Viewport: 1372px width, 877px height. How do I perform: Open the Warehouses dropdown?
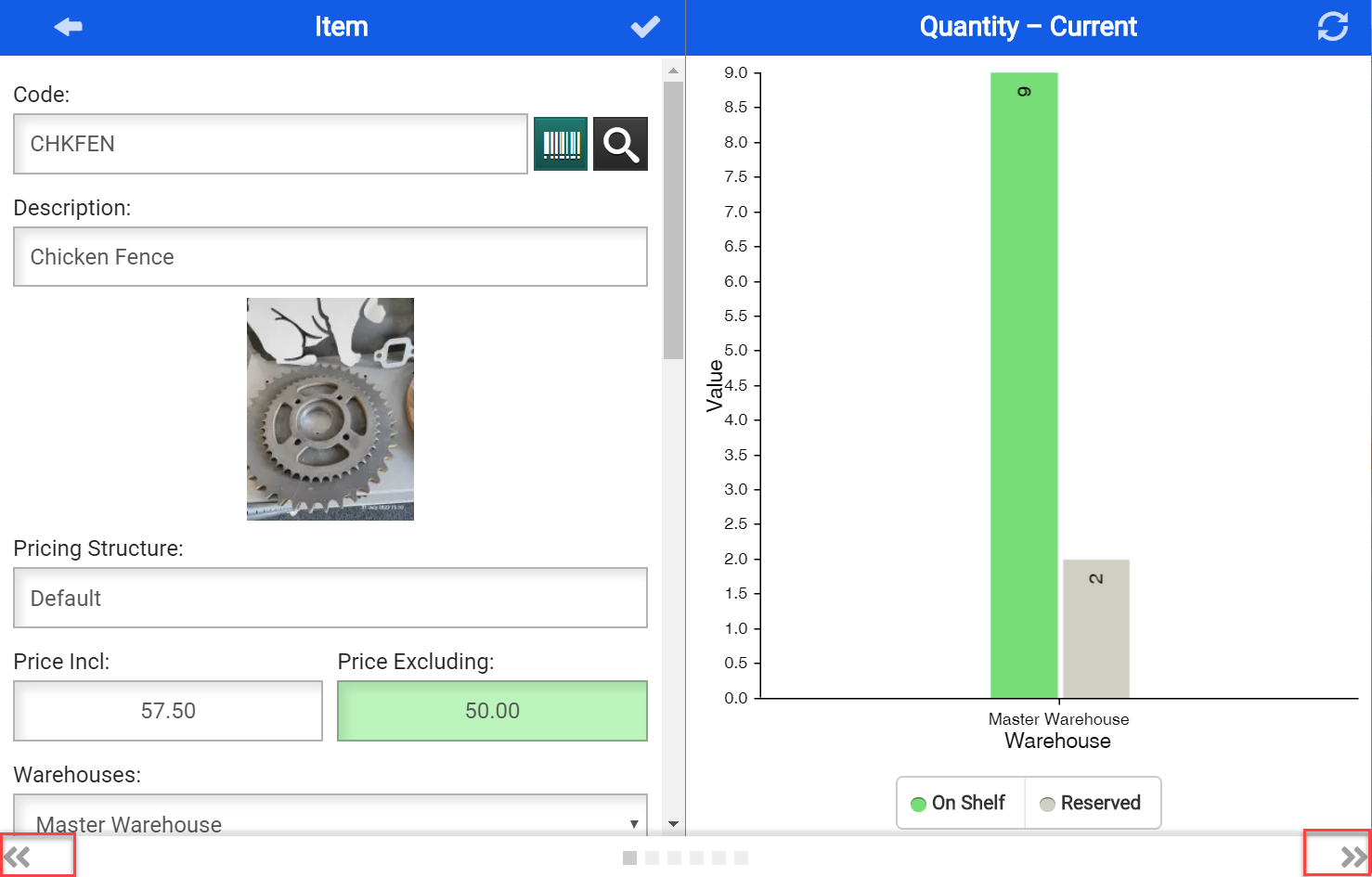tap(330, 815)
